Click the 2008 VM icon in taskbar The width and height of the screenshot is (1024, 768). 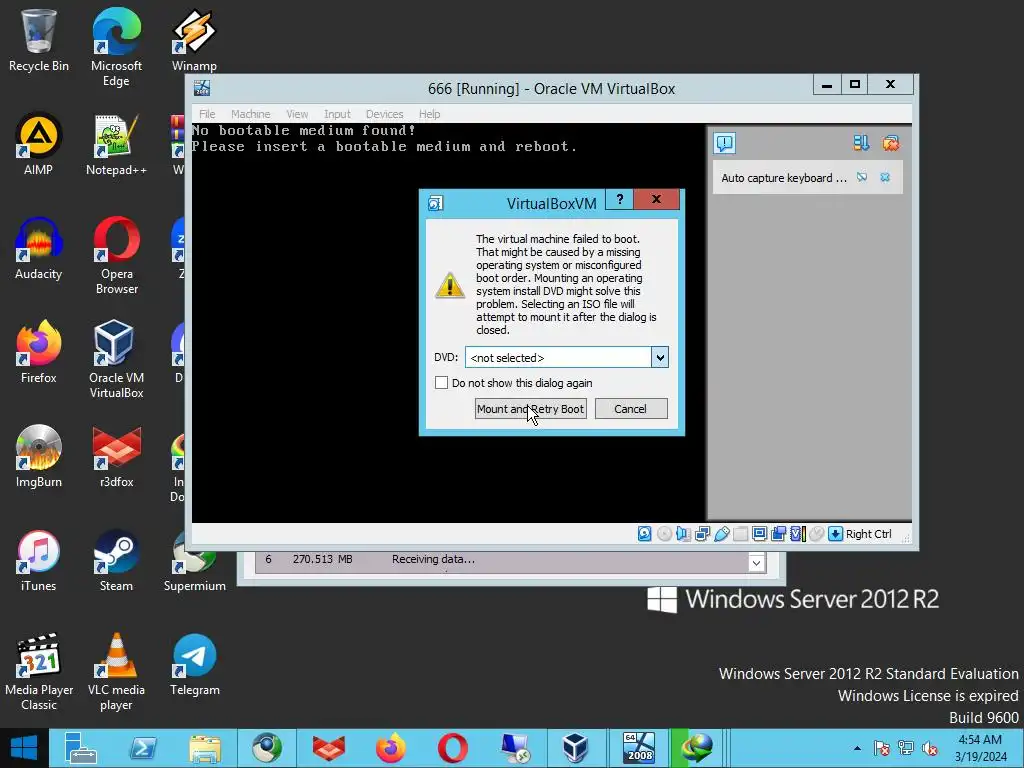[x=638, y=748]
